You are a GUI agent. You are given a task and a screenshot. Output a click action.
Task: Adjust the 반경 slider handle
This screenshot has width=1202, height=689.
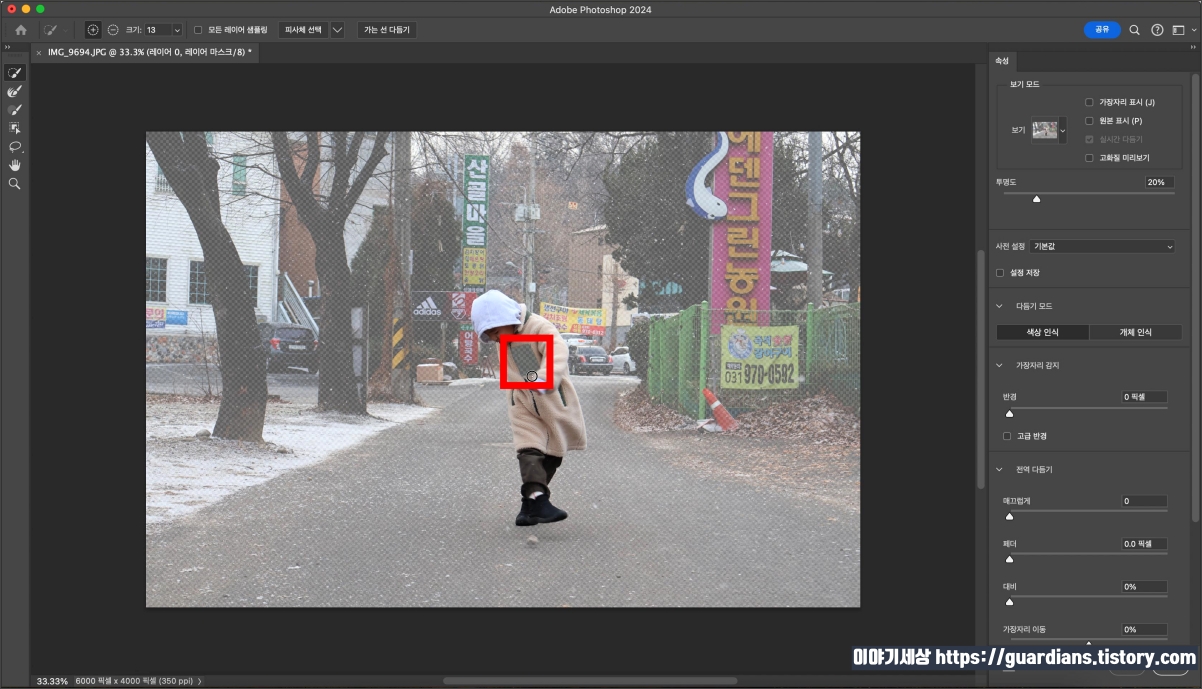click(x=1009, y=413)
